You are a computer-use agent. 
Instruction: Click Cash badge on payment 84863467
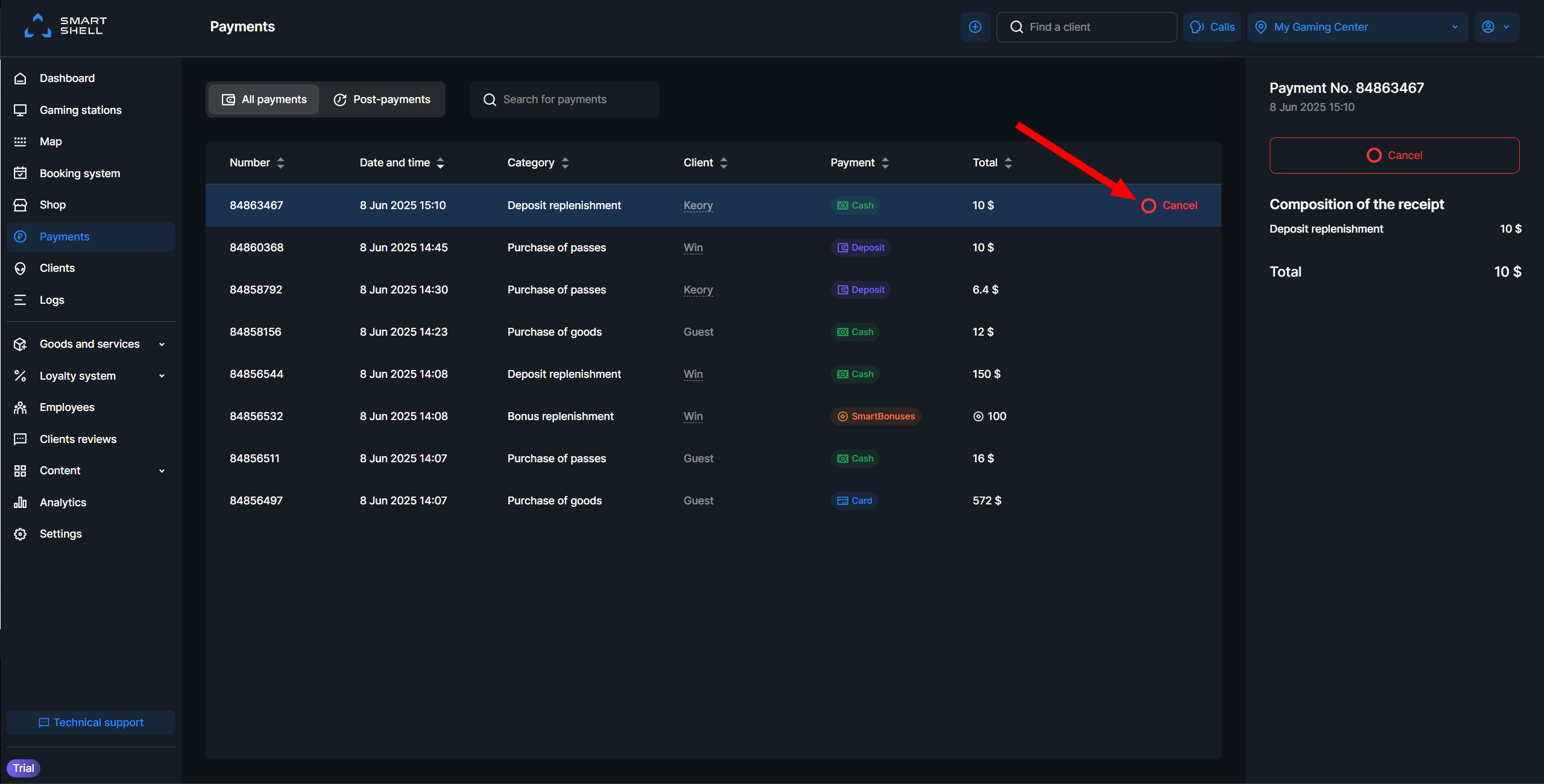click(x=855, y=205)
